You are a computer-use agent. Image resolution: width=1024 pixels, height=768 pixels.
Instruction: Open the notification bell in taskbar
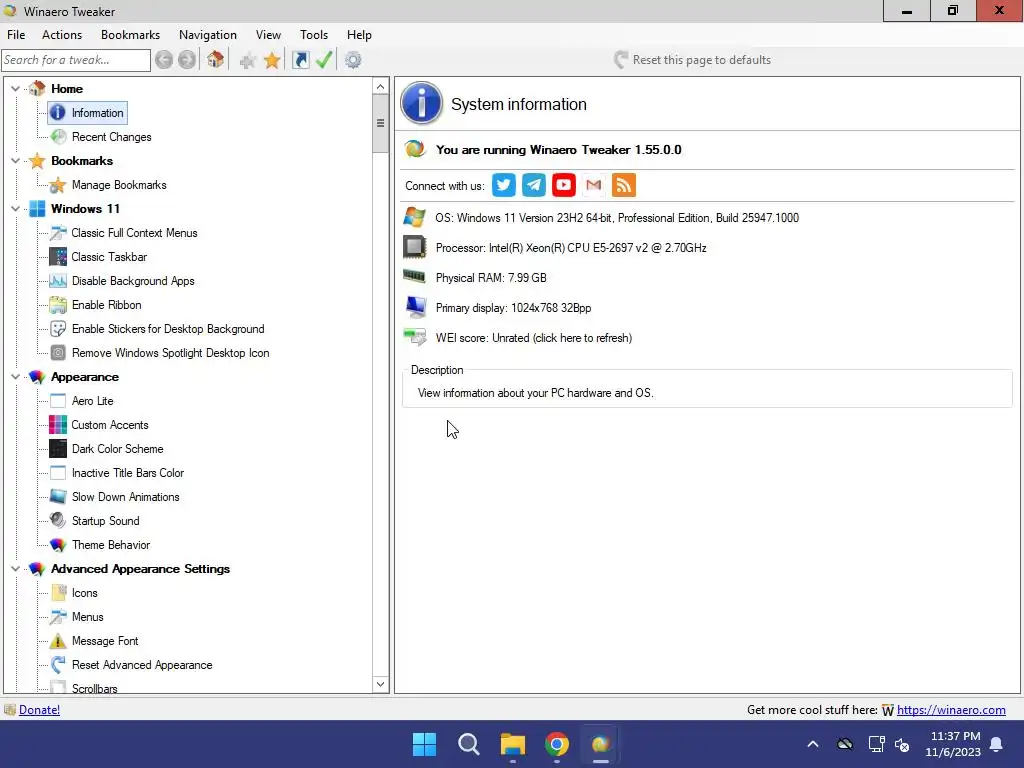pyautogui.click(x=997, y=744)
